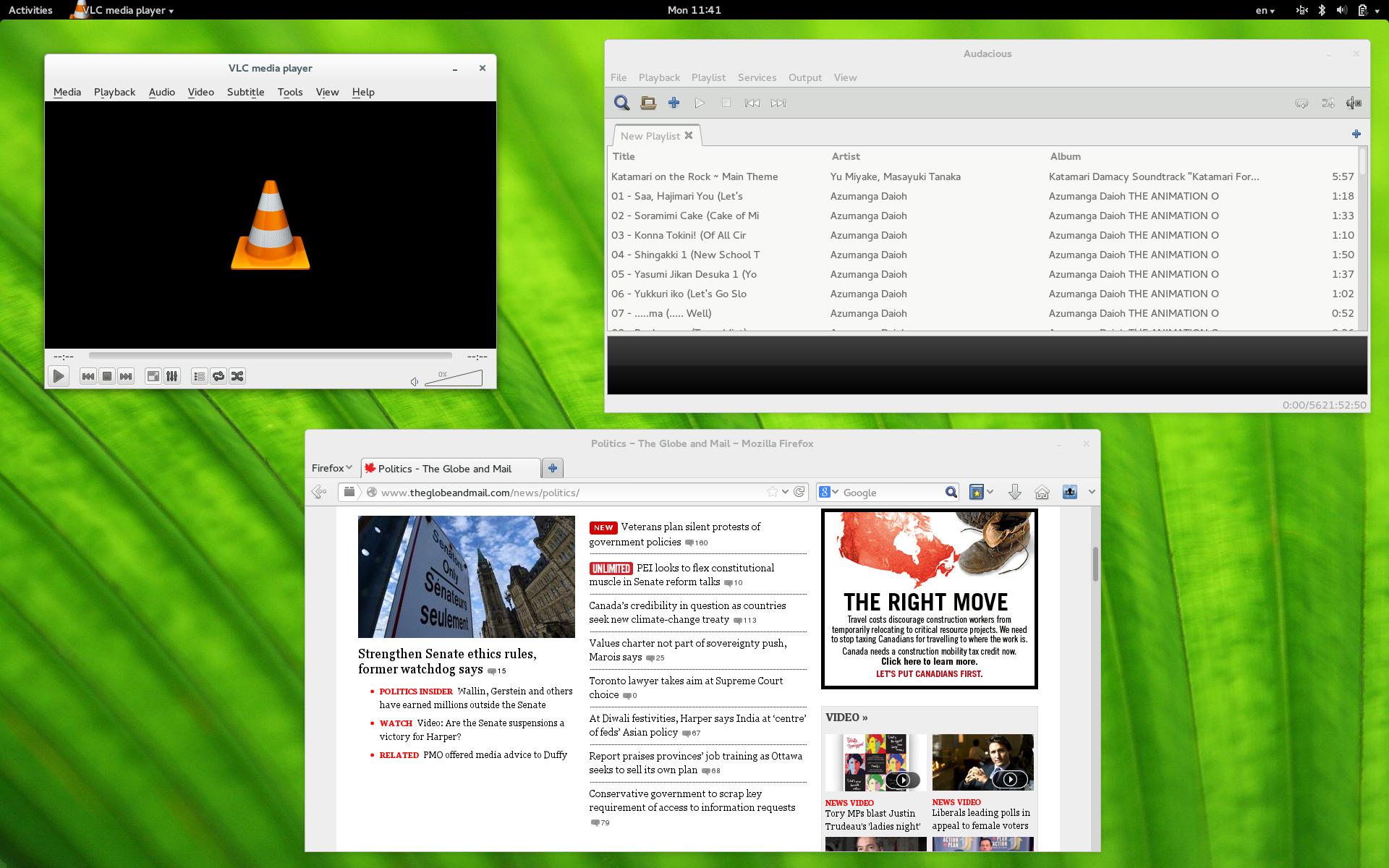Viewport: 1389px width, 868px height.
Task: Select Katamari on the Rock track
Action: pos(982,176)
